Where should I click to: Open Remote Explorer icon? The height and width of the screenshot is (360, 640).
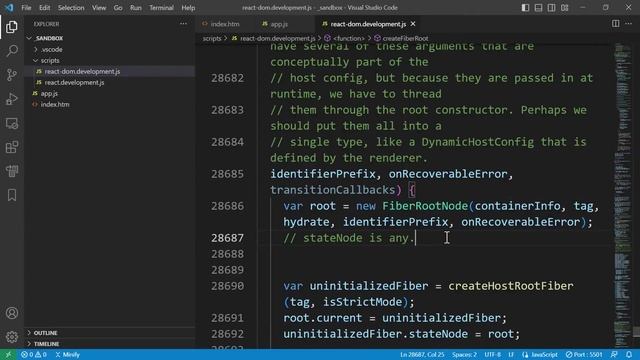coord(12,123)
